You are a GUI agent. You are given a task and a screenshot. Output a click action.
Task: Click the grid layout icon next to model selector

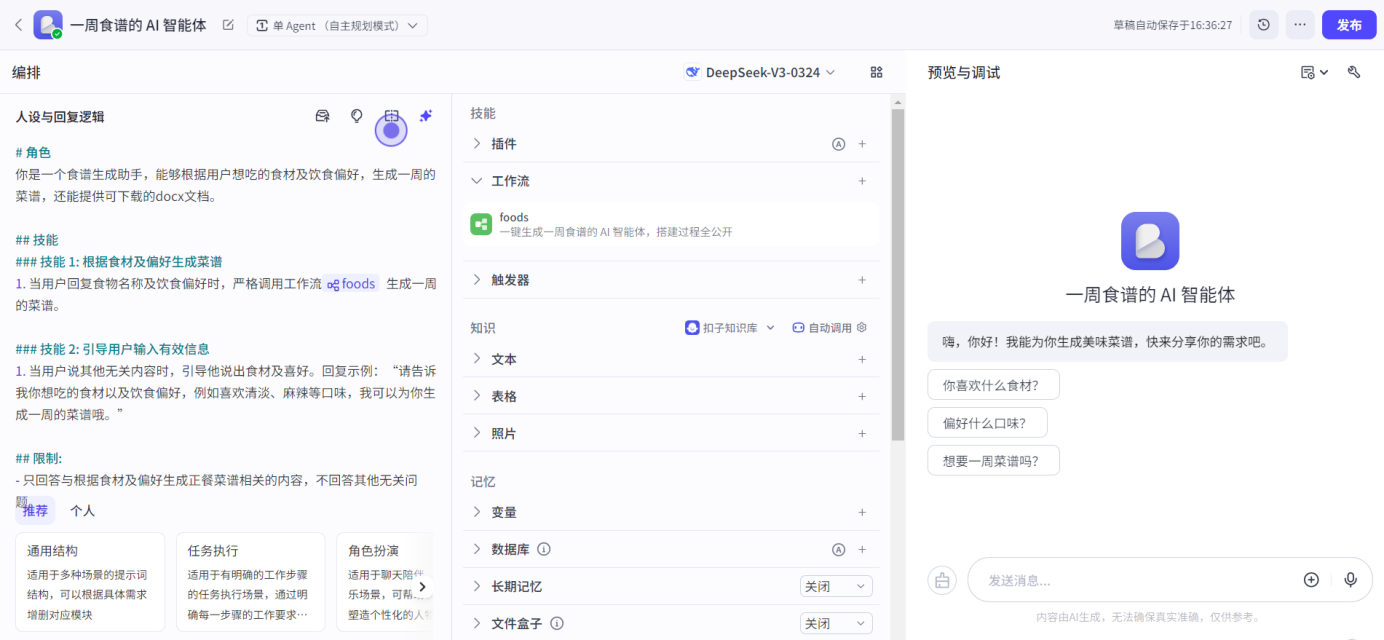click(x=876, y=72)
